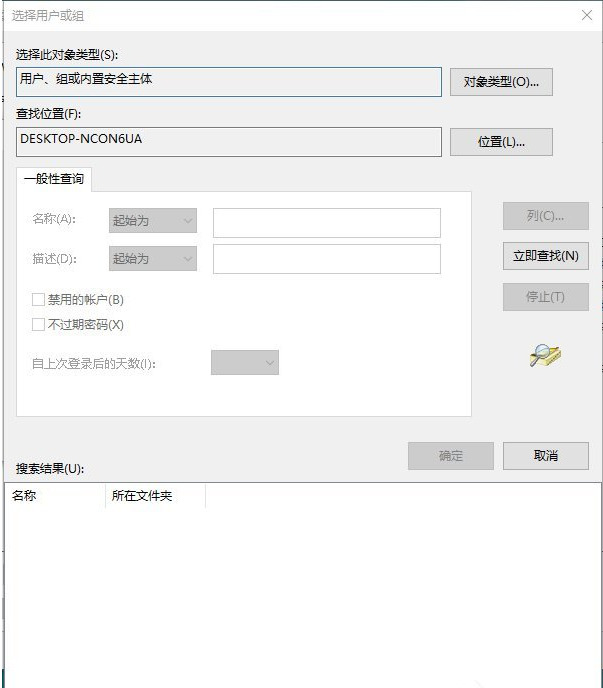Viewport: 603px width, 688px height.
Task: Sort results by 名称 column header
Action: point(55,496)
